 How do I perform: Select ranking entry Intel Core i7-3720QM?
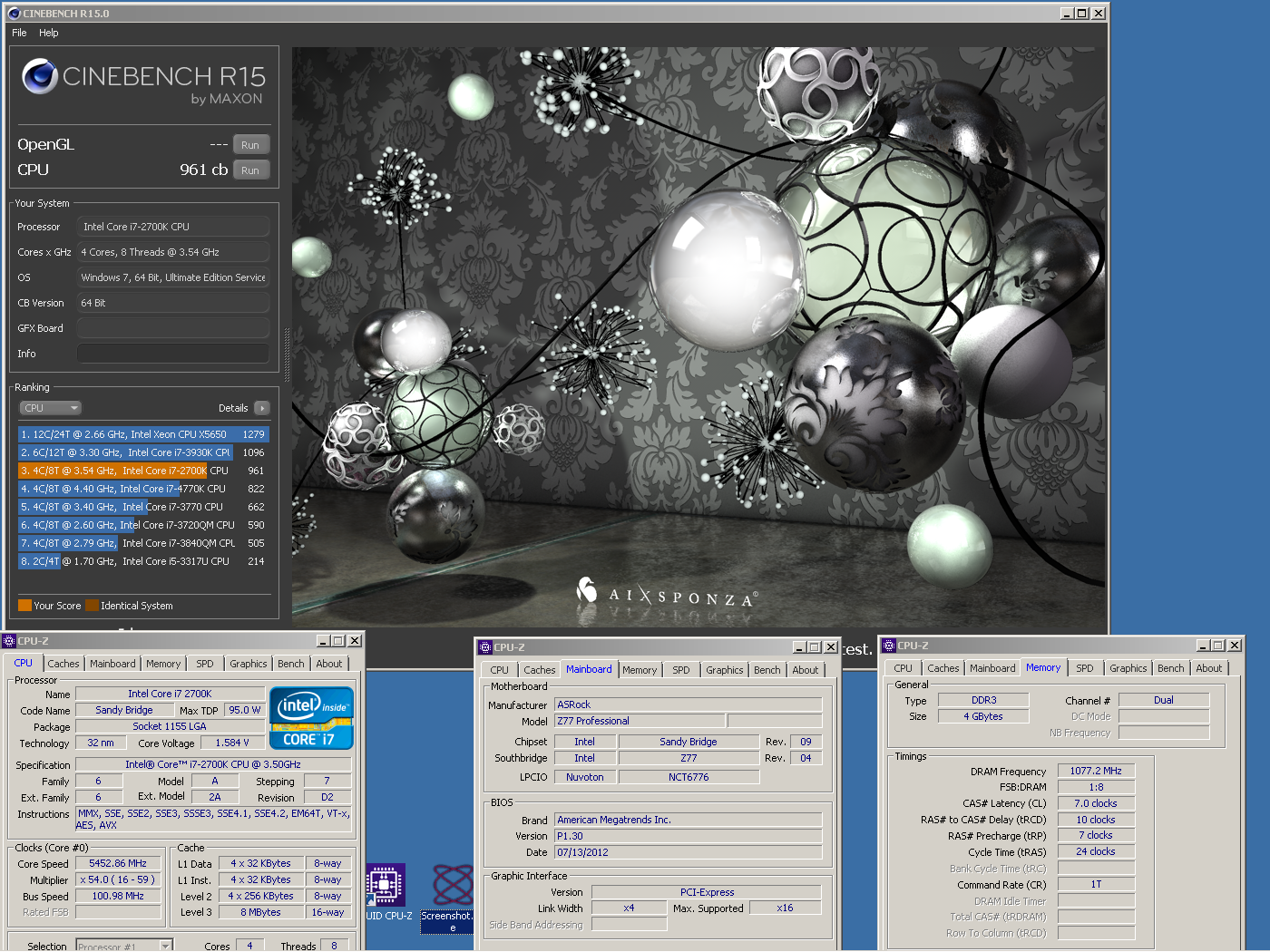[143, 525]
